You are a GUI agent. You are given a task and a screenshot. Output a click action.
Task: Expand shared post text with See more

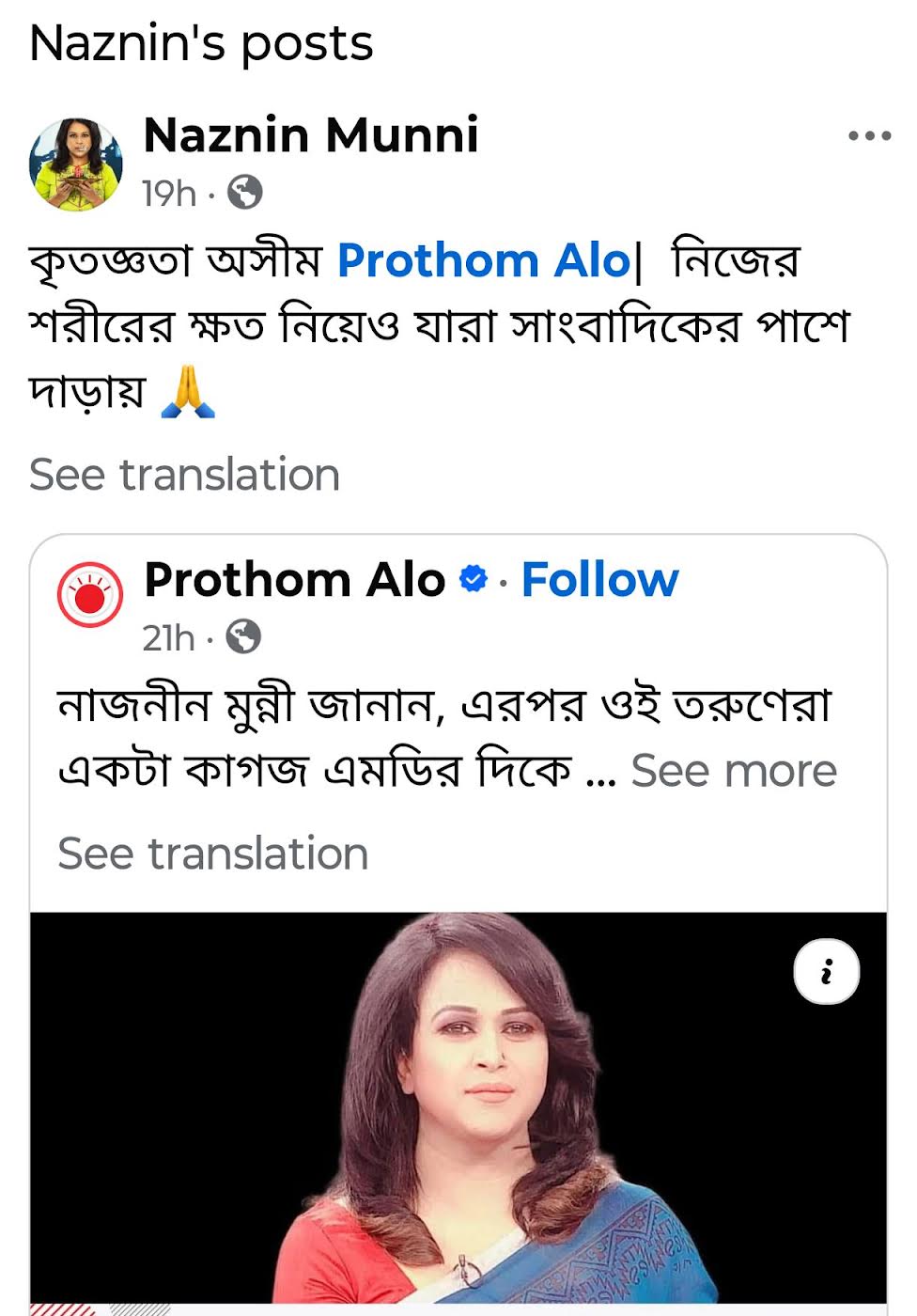click(733, 771)
